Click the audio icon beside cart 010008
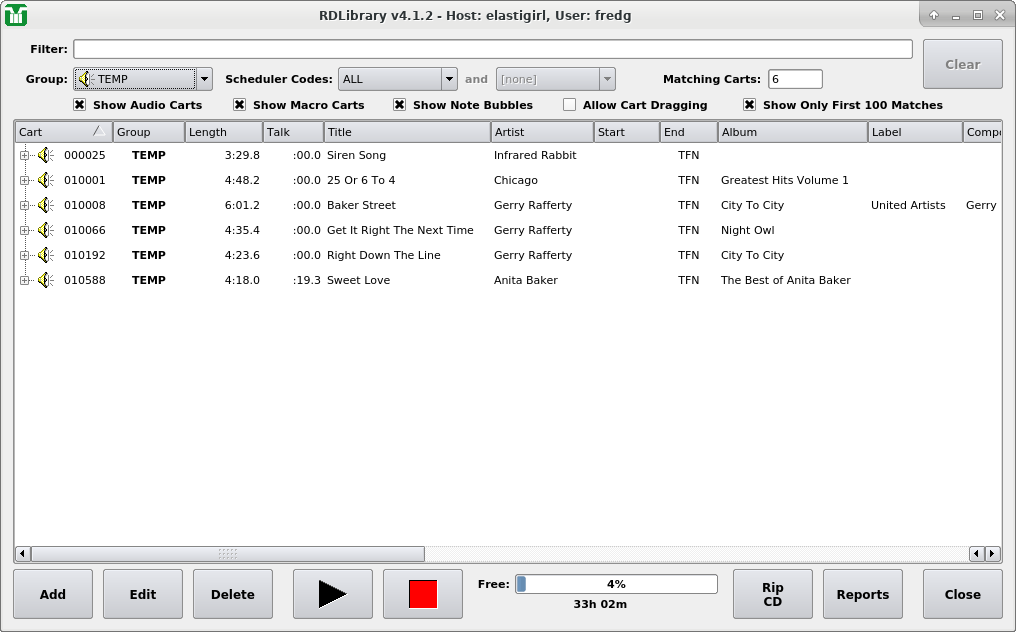Viewport: 1016px width, 632px height. pyautogui.click(x=45, y=205)
